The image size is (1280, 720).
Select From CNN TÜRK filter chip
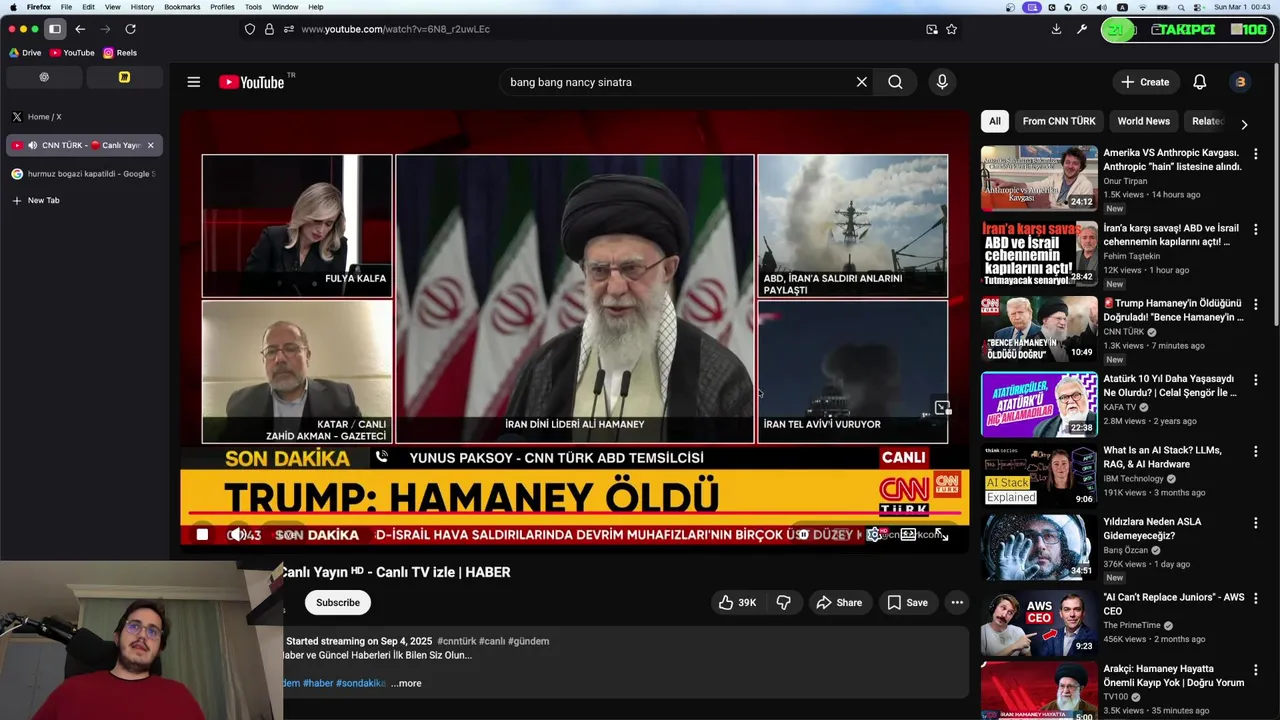pos(1059,121)
